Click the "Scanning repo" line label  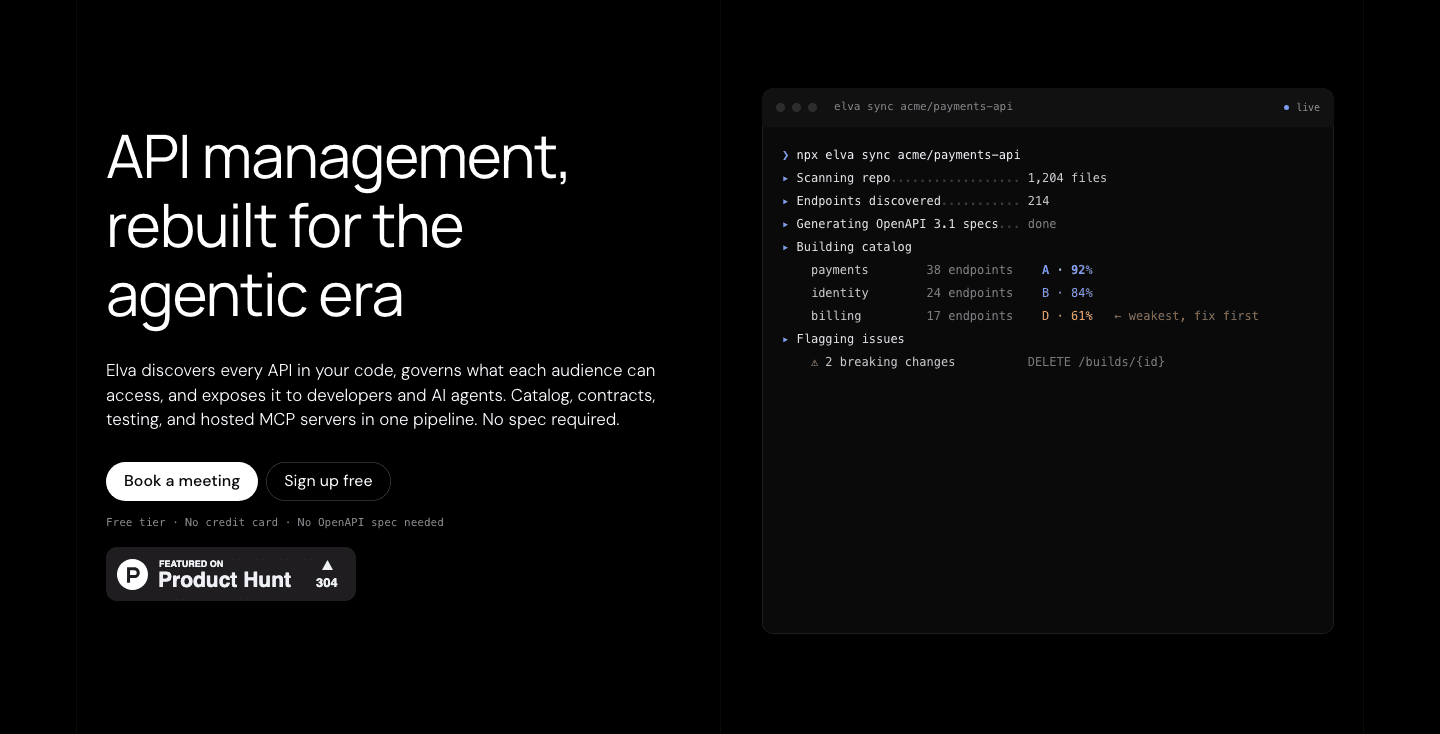coord(843,178)
